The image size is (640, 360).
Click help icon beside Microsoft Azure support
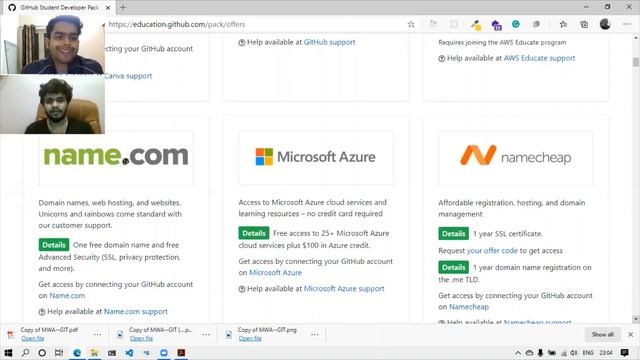click(x=242, y=289)
